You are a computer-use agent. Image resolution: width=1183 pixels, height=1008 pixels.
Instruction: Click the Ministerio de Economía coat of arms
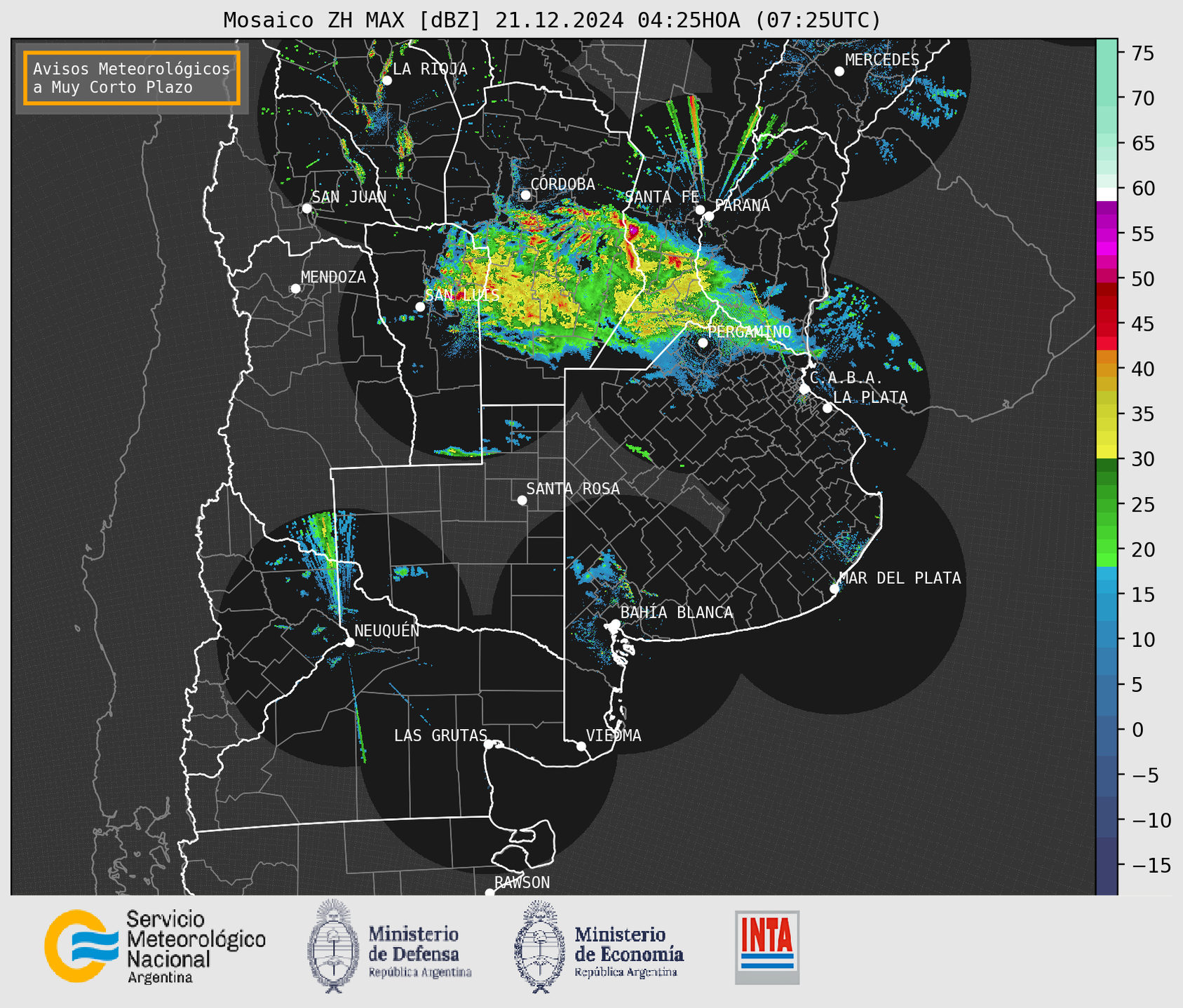[540, 946]
